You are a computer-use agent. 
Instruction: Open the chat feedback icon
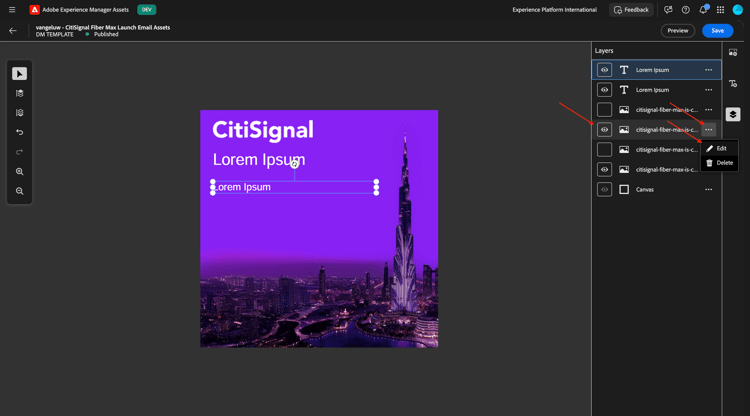(x=668, y=10)
